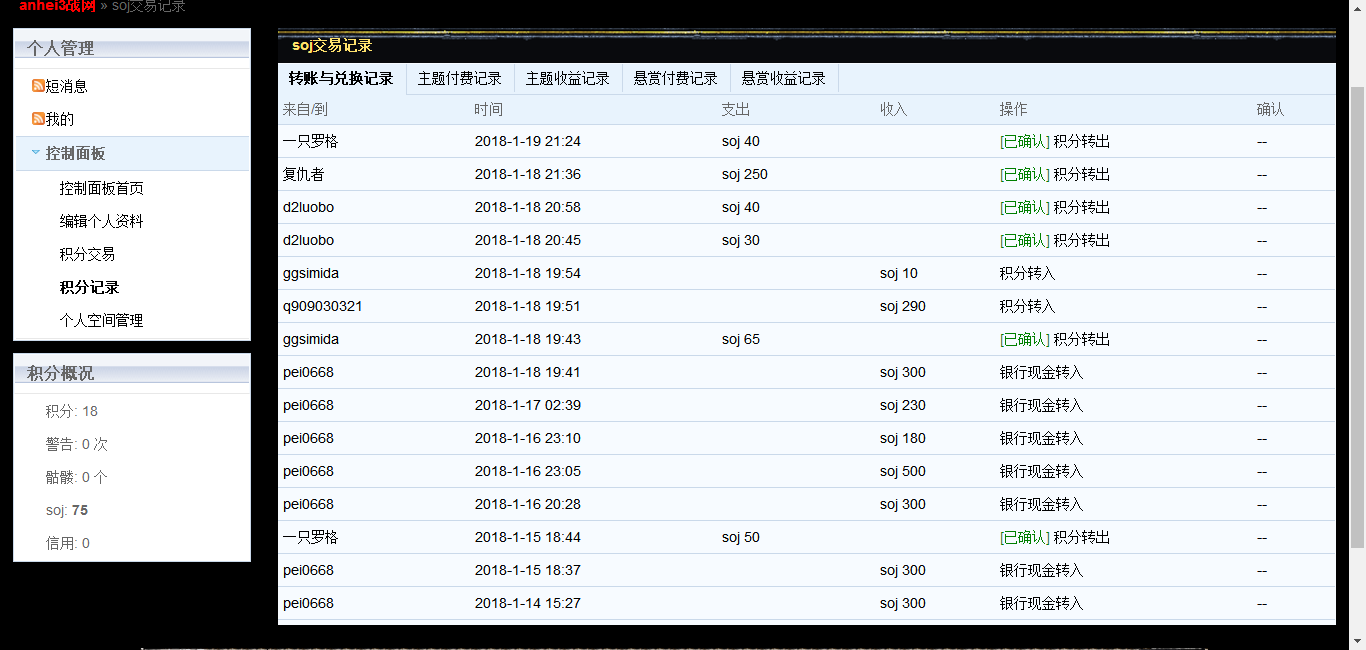The height and width of the screenshot is (650, 1366).
Task: Click the vertical page scrollbar
Action: tap(1357, 300)
